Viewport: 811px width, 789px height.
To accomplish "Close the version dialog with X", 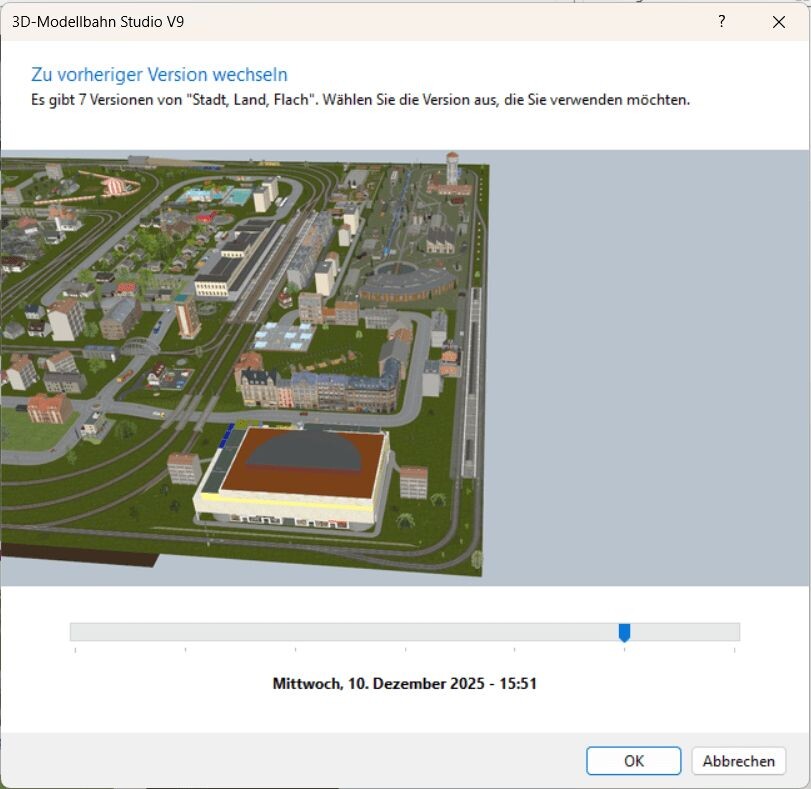I will pyautogui.click(x=779, y=21).
